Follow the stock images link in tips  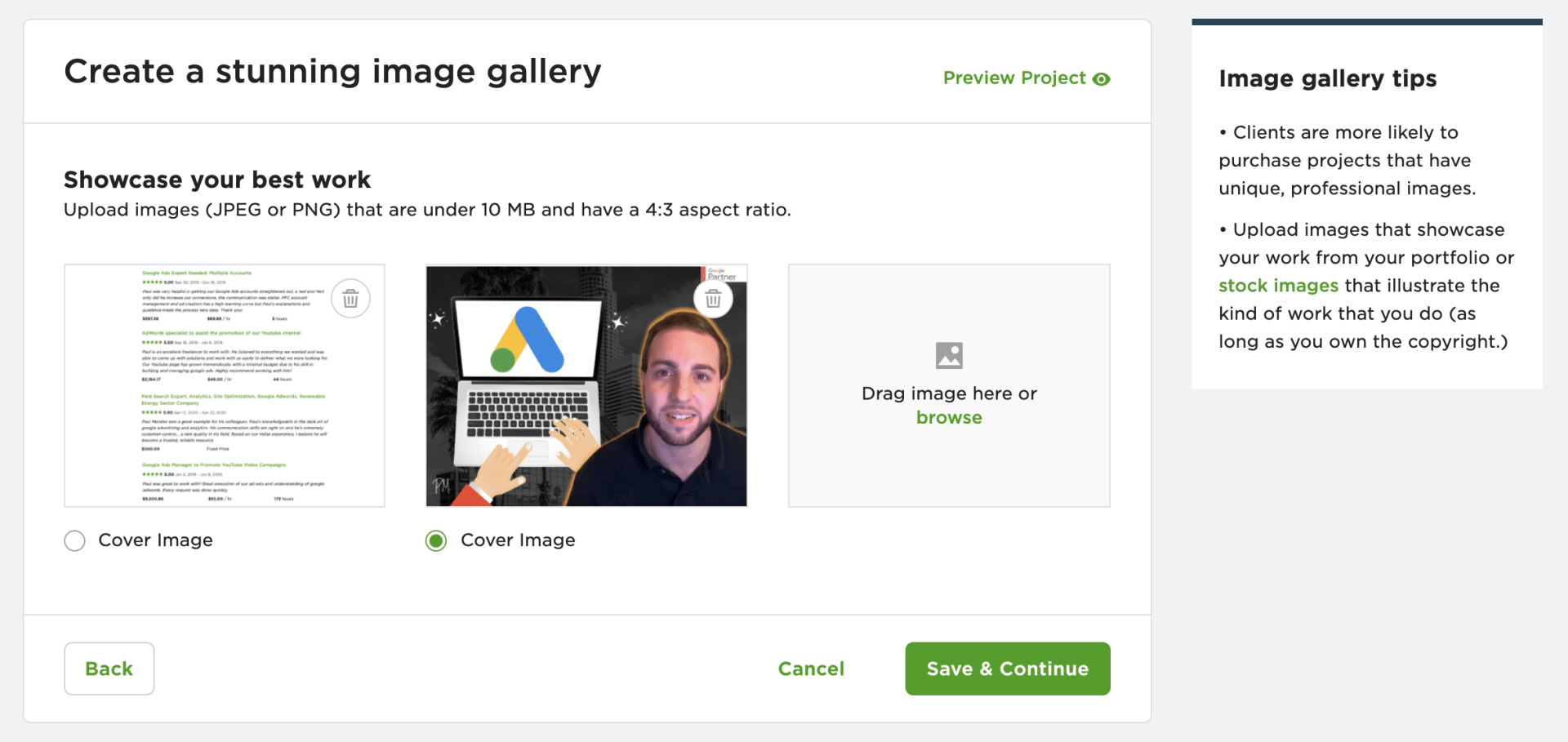click(1277, 285)
